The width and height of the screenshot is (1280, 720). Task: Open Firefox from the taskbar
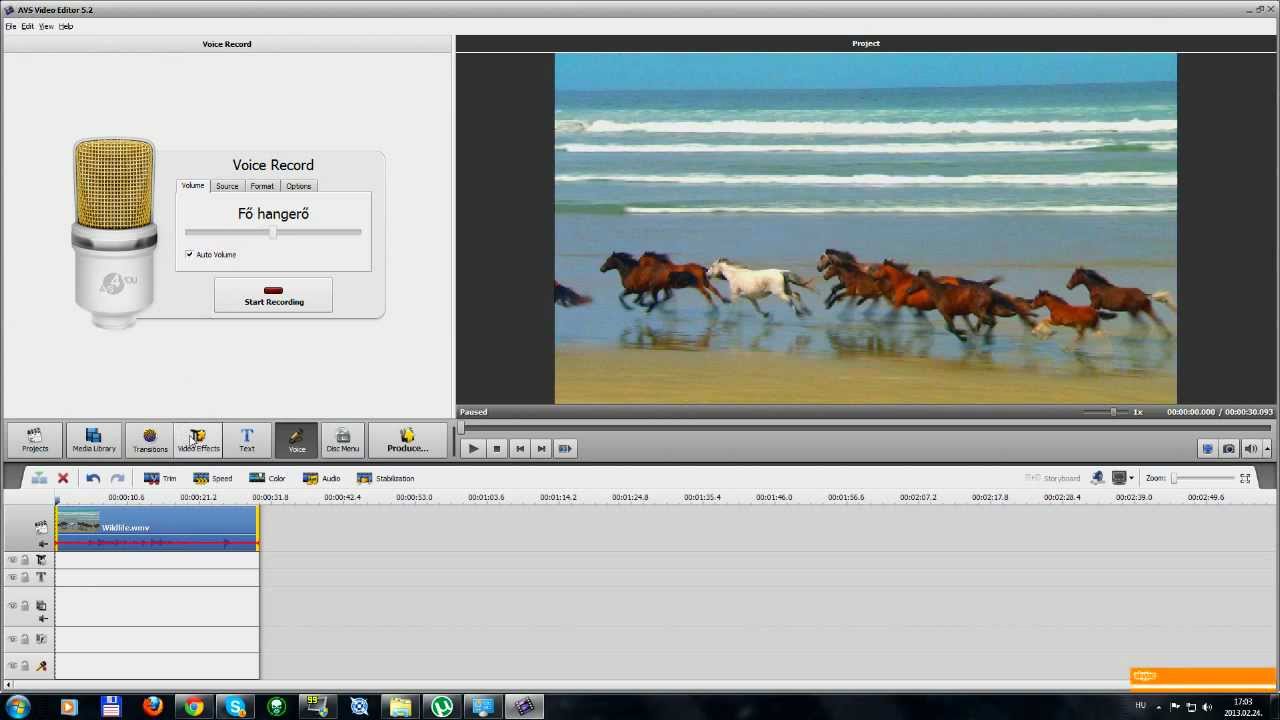[152, 707]
